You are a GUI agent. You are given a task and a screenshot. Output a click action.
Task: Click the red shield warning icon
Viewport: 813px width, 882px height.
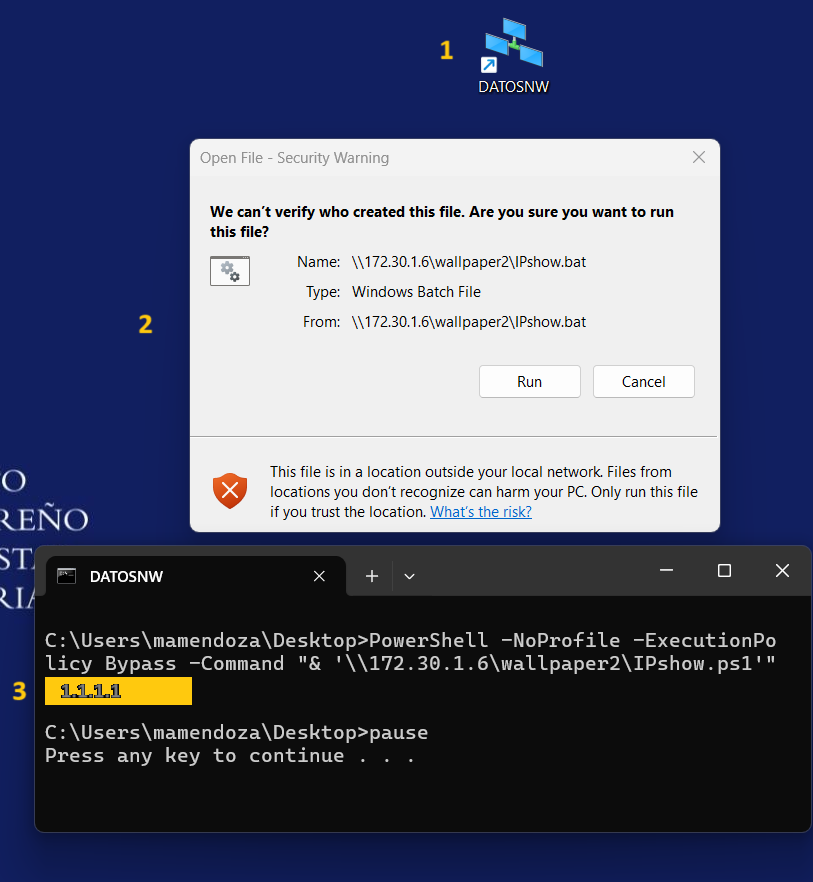(230, 491)
